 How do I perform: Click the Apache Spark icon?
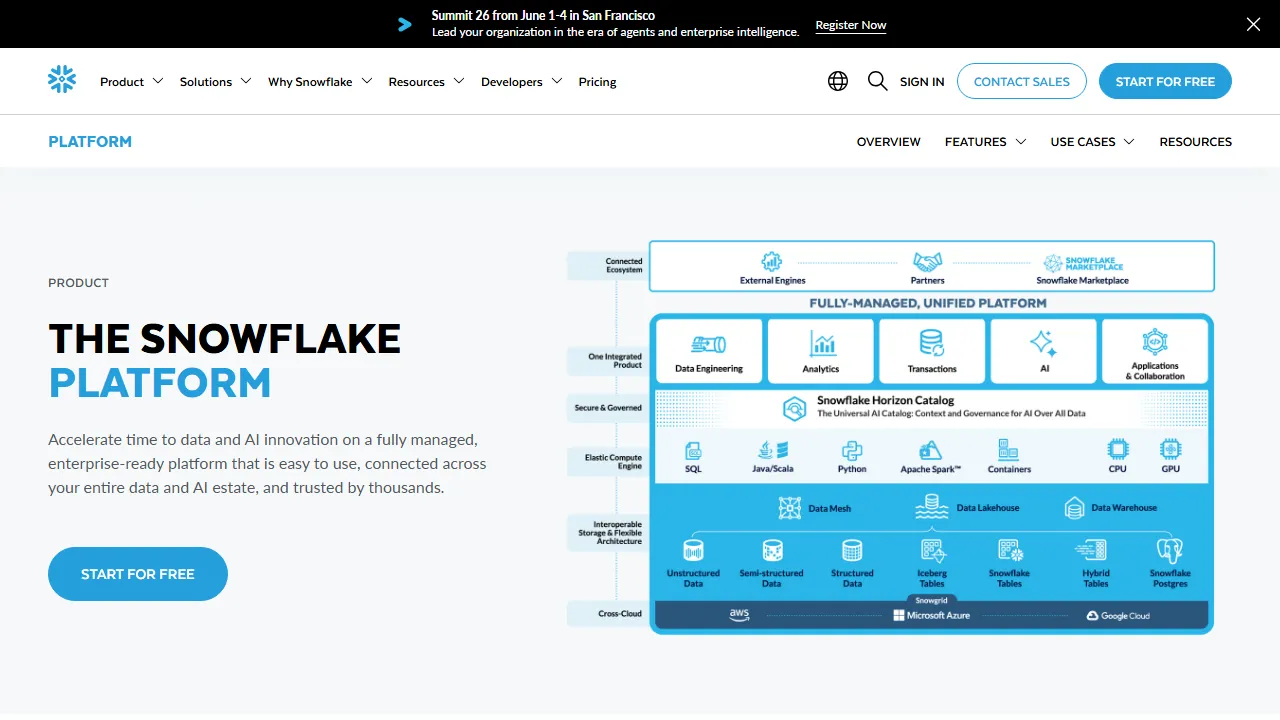click(931, 450)
